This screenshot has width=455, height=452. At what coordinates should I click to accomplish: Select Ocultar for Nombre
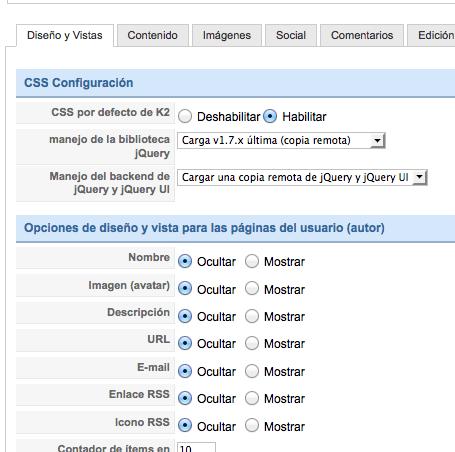click(185, 262)
